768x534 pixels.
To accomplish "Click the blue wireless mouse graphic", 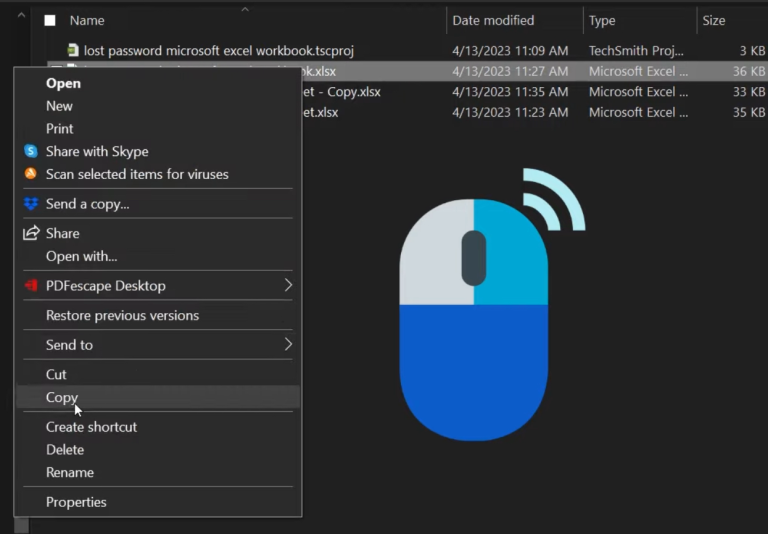I will [474, 318].
